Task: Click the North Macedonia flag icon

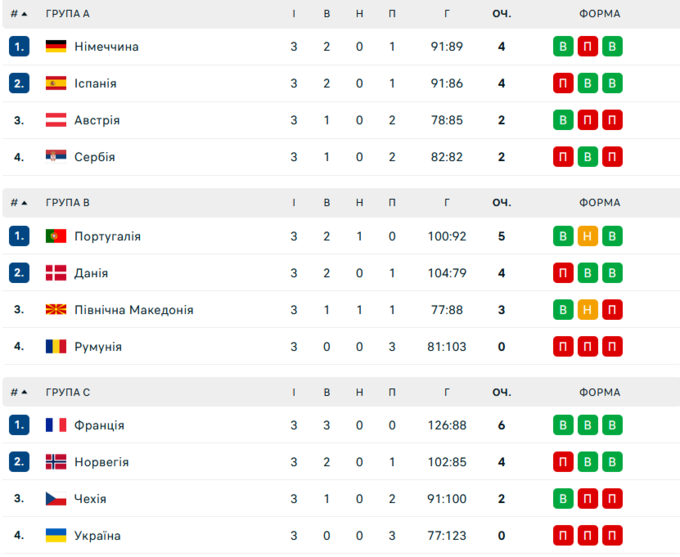Action: point(56,310)
